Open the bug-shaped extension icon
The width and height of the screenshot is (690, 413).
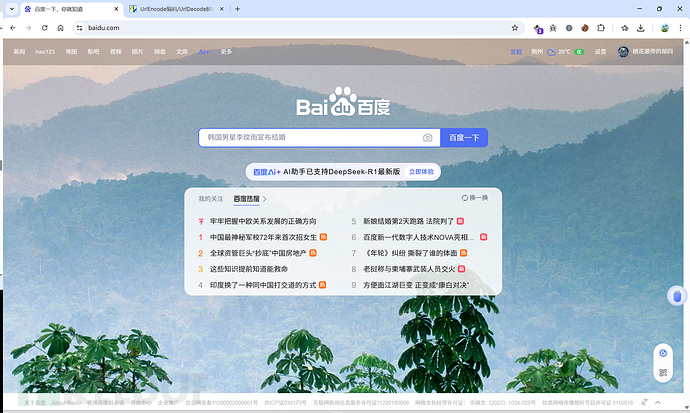tap(553, 28)
